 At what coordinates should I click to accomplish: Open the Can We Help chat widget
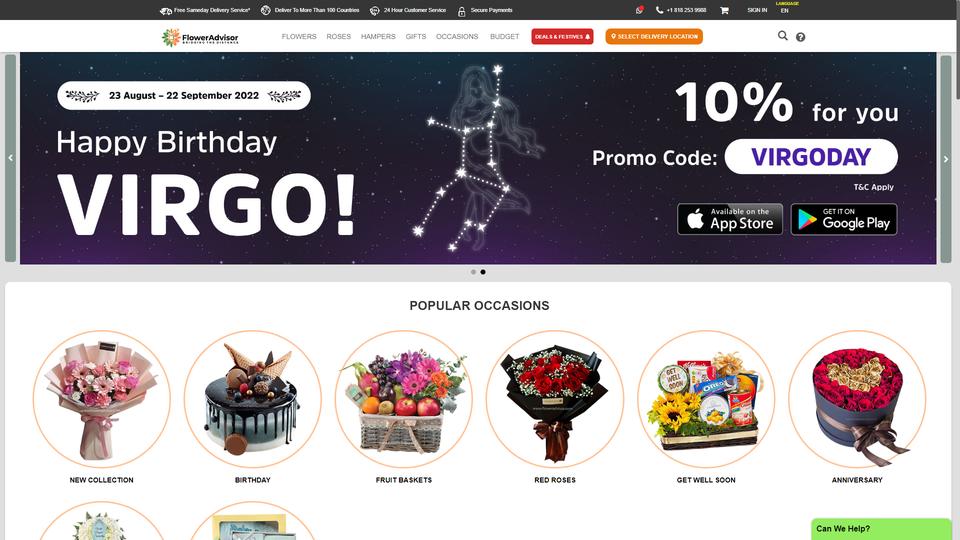click(x=881, y=529)
